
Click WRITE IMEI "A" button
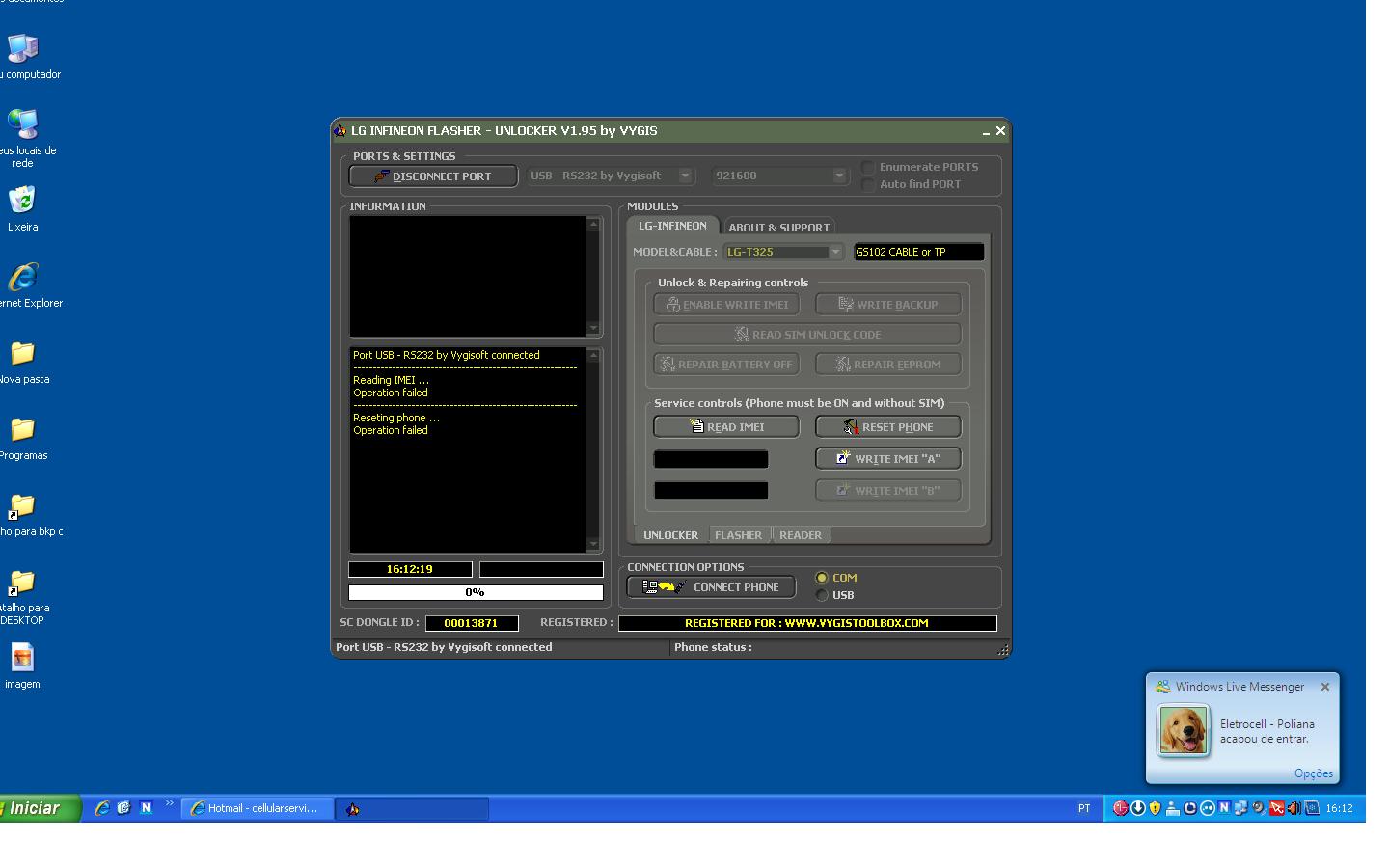click(x=888, y=458)
